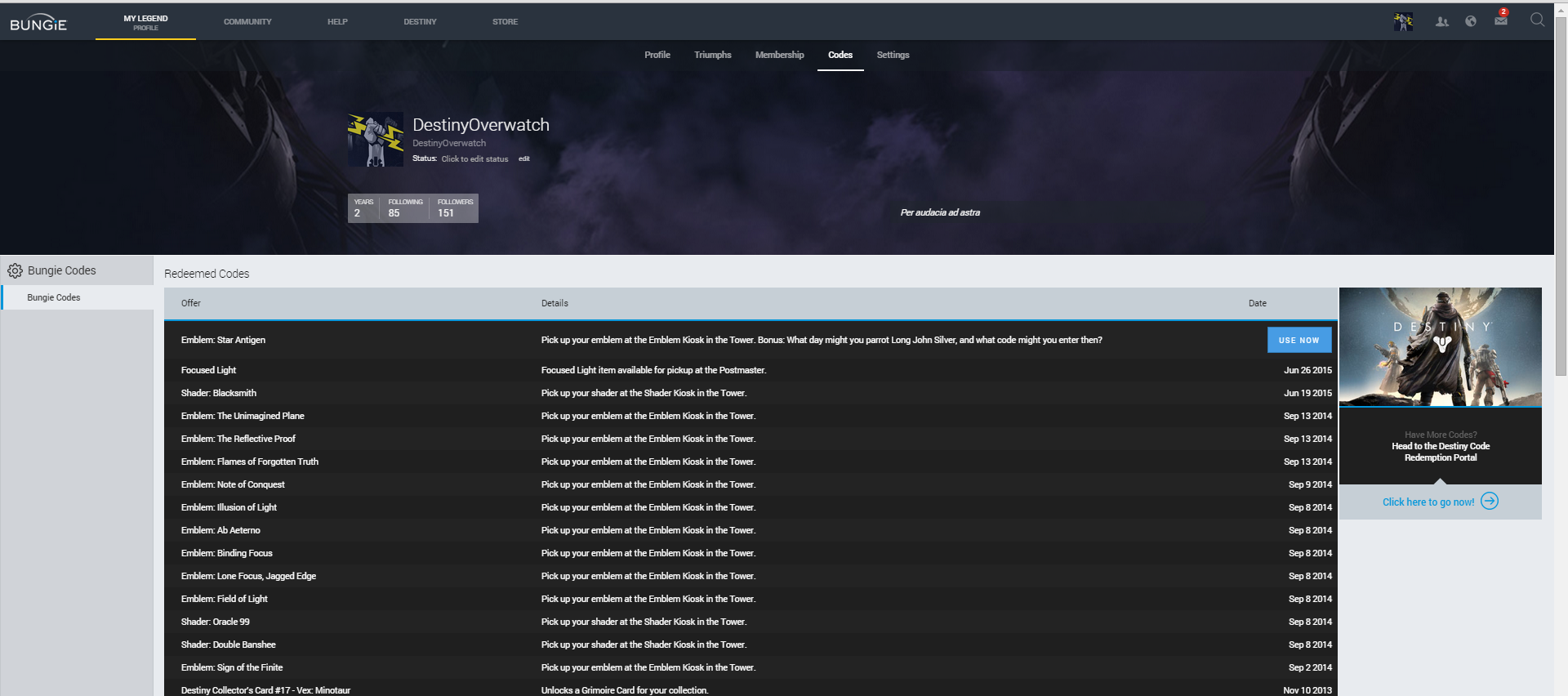Click 'Emblem: The Unimagined Plane' row
Viewport: 1568px width, 696px height.
pos(751,416)
